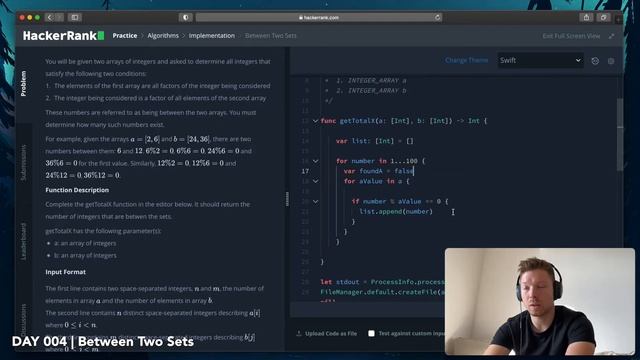The height and width of the screenshot is (360, 640).
Task: Switch to the Submissions side tab
Action: (24, 163)
